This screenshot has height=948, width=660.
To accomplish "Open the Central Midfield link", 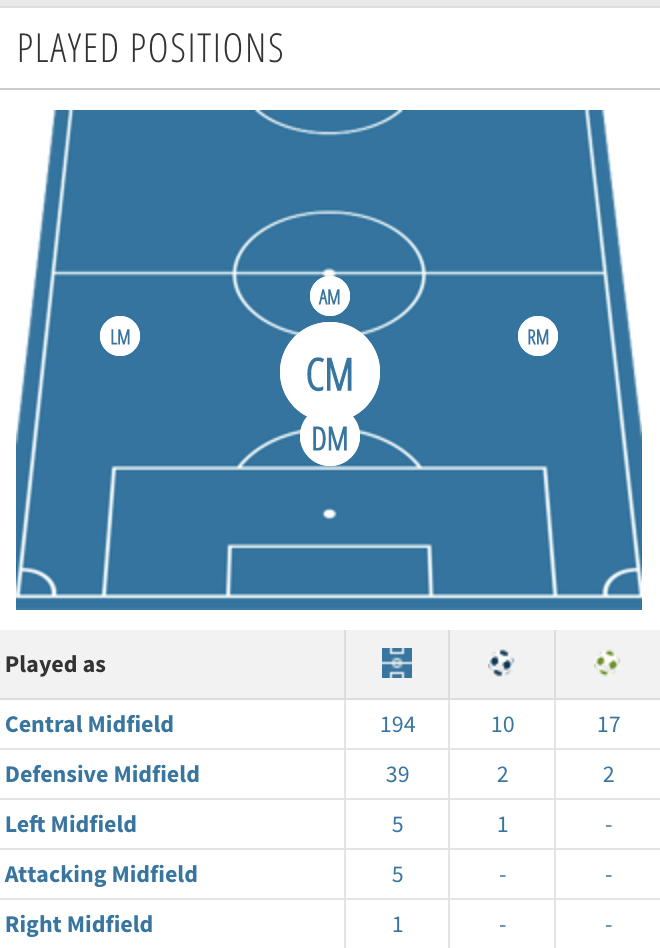I will [x=89, y=724].
